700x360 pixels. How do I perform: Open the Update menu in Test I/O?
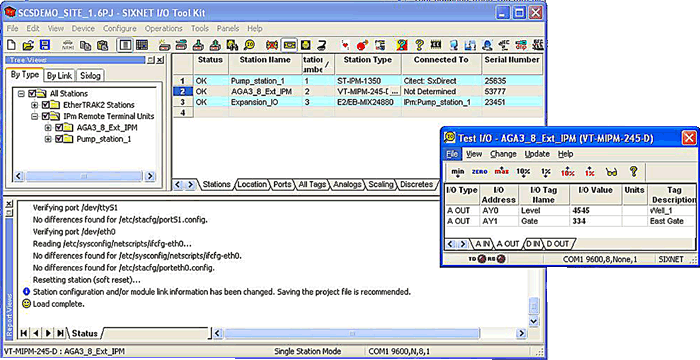[x=537, y=154]
